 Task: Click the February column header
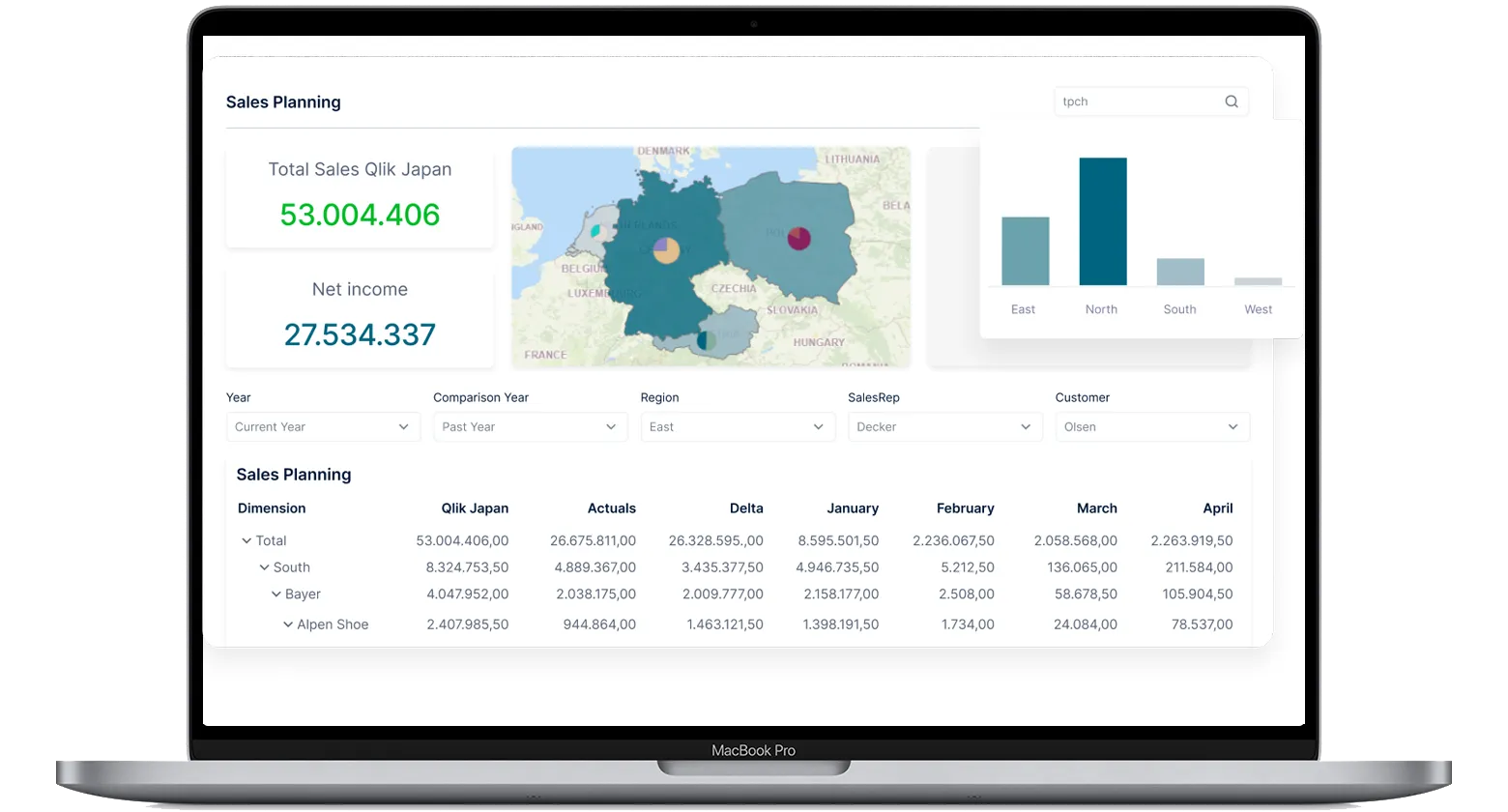pyautogui.click(x=965, y=508)
